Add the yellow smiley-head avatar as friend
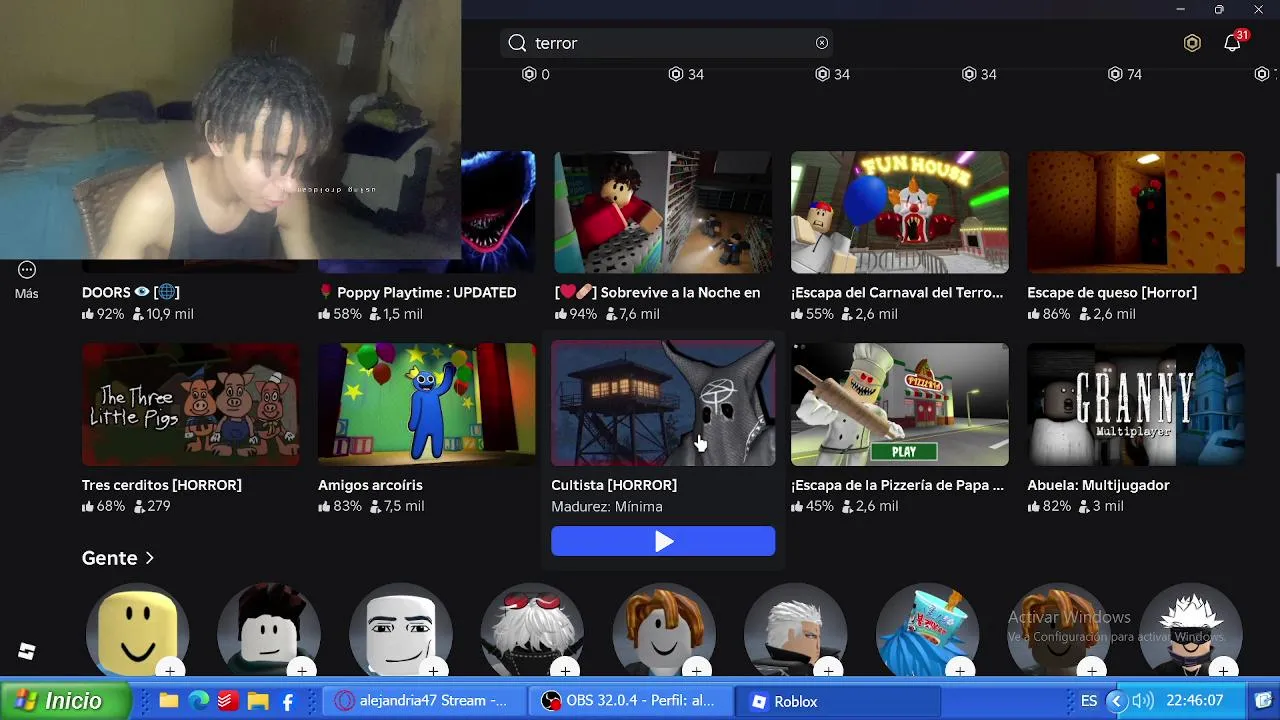 tap(170, 669)
